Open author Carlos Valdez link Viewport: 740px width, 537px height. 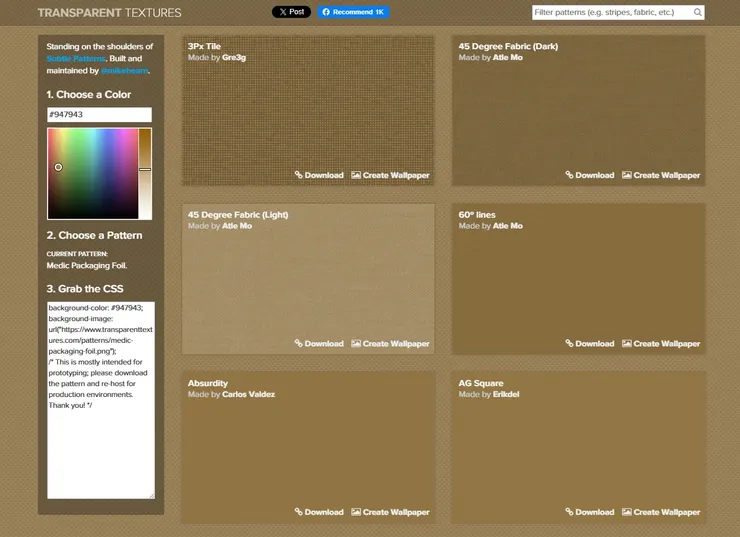tap(248, 394)
